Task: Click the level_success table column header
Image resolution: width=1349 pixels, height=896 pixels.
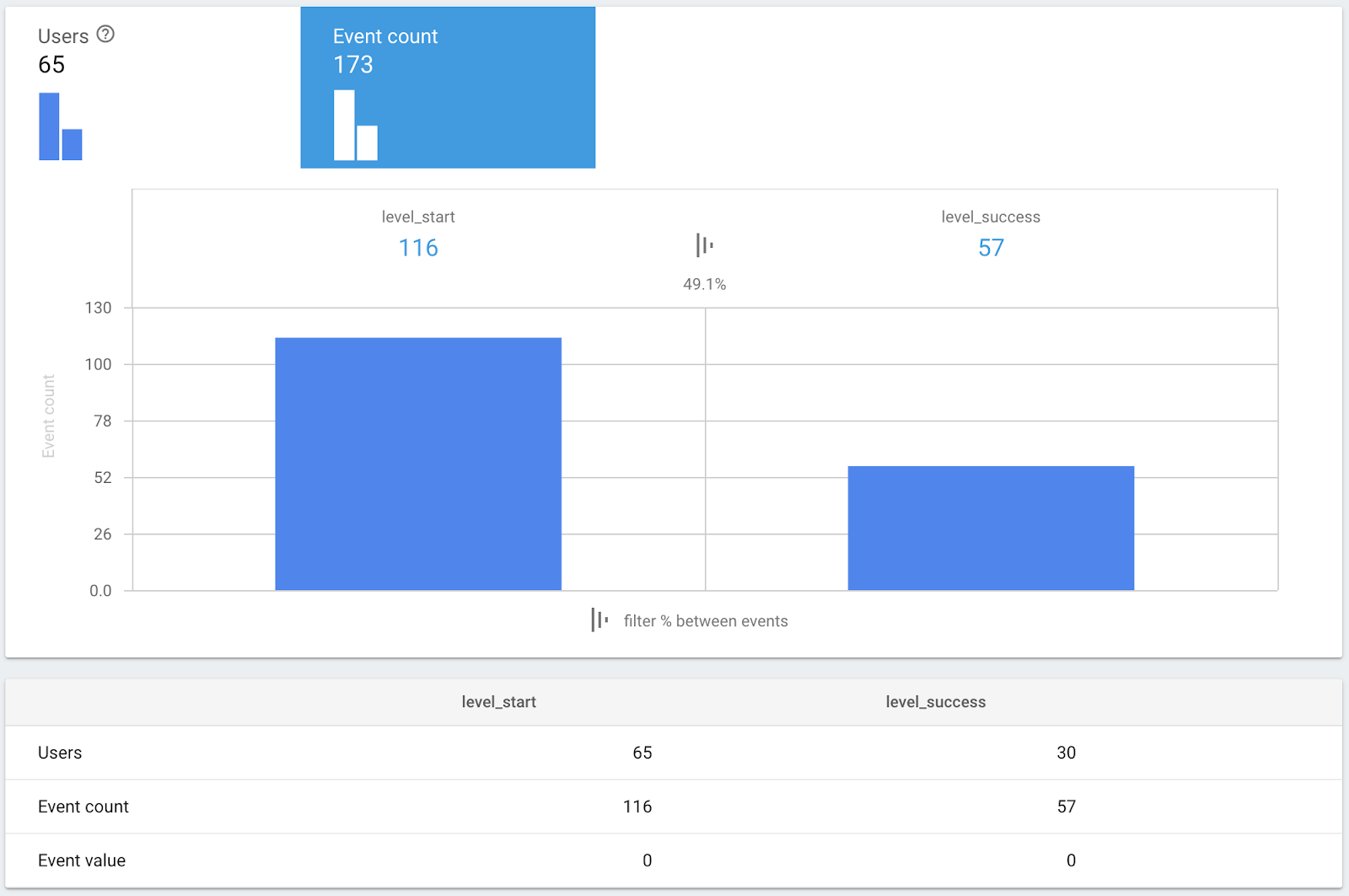Action: coord(935,702)
